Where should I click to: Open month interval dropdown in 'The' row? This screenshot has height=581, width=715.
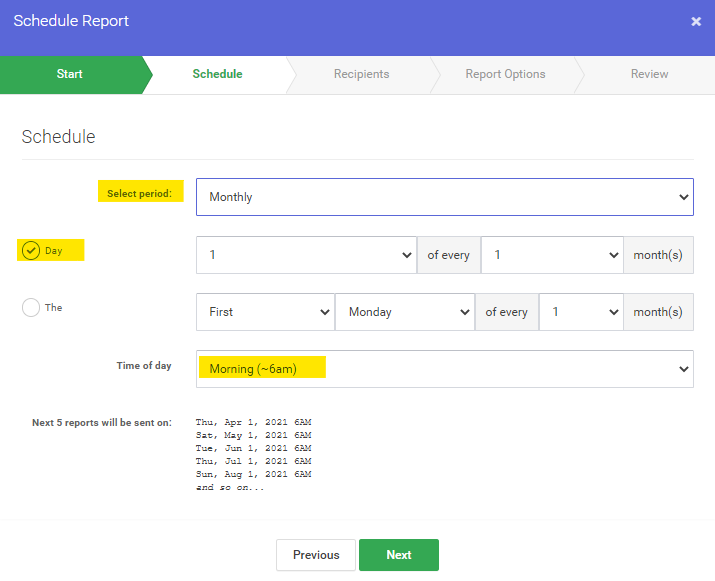click(581, 312)
